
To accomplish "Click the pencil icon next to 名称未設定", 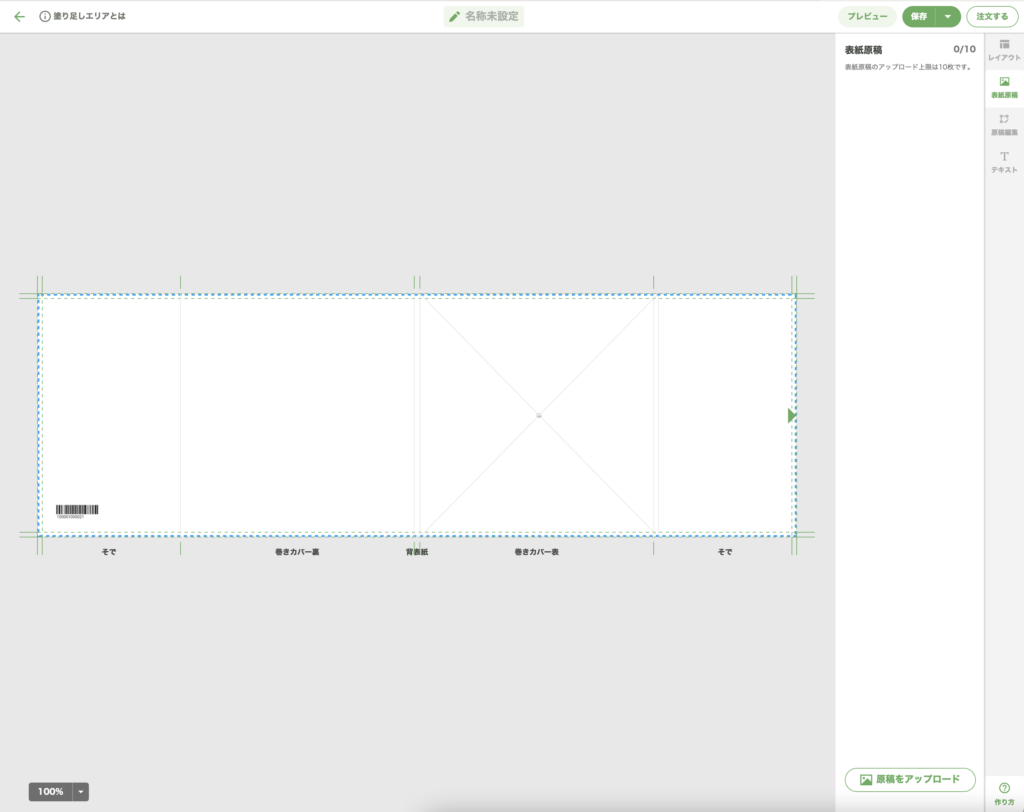I will coord(455,17).
